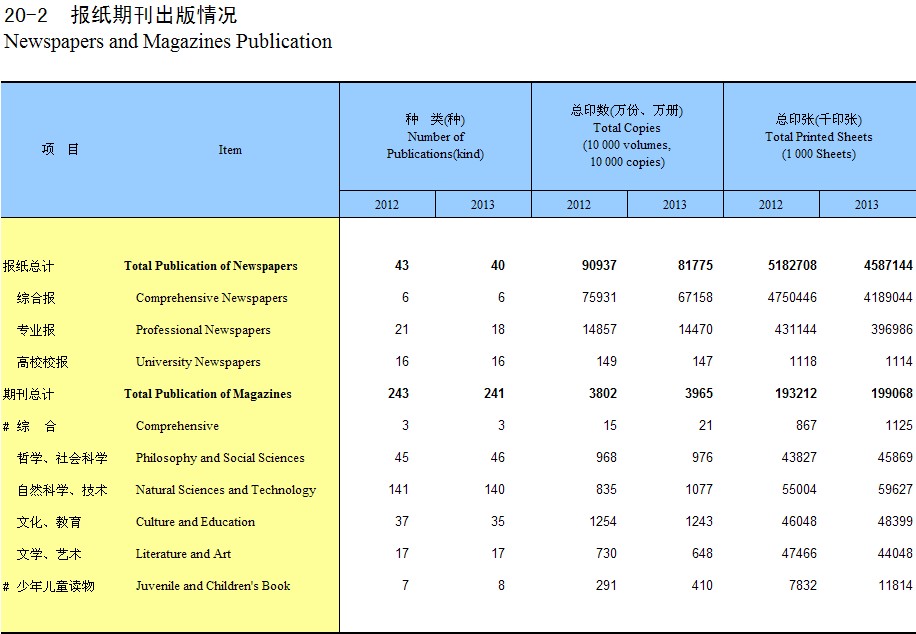This screenshot has width=916, height=634.
Task: Click the 'Philosophy and Social Sciences' label
Action: (x=220, y=458)
